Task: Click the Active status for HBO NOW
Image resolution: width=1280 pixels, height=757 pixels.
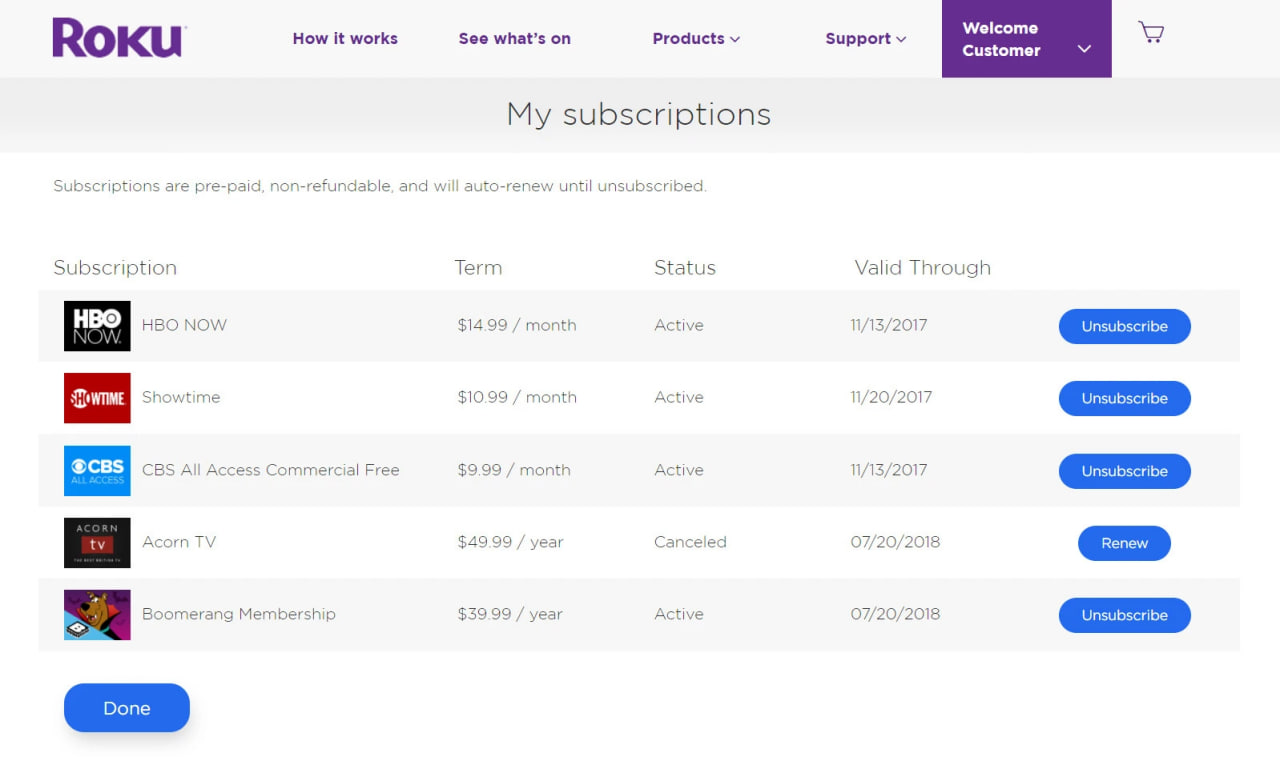Action: (679, 325)
